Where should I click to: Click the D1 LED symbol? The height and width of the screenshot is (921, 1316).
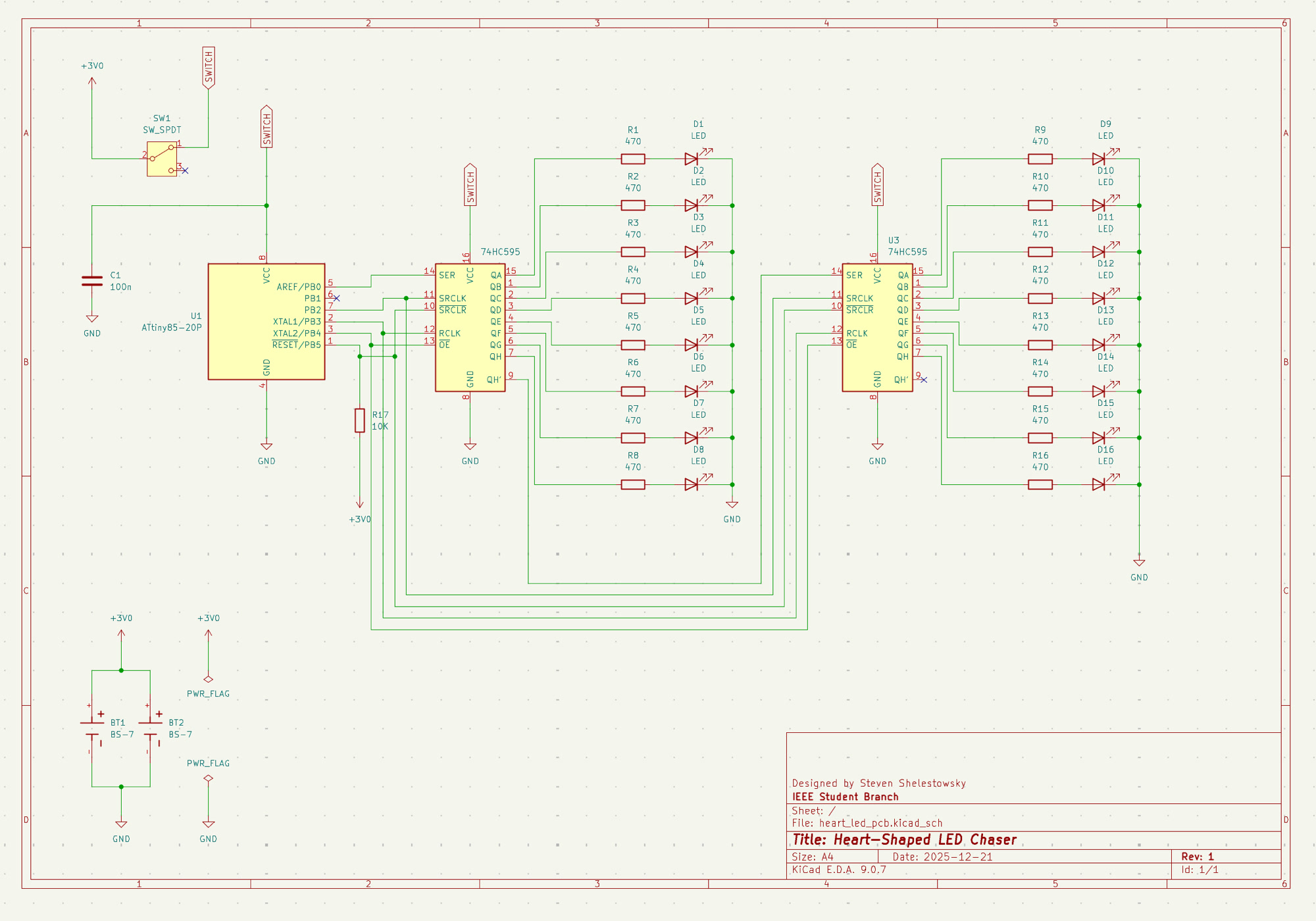click(692, 159)
